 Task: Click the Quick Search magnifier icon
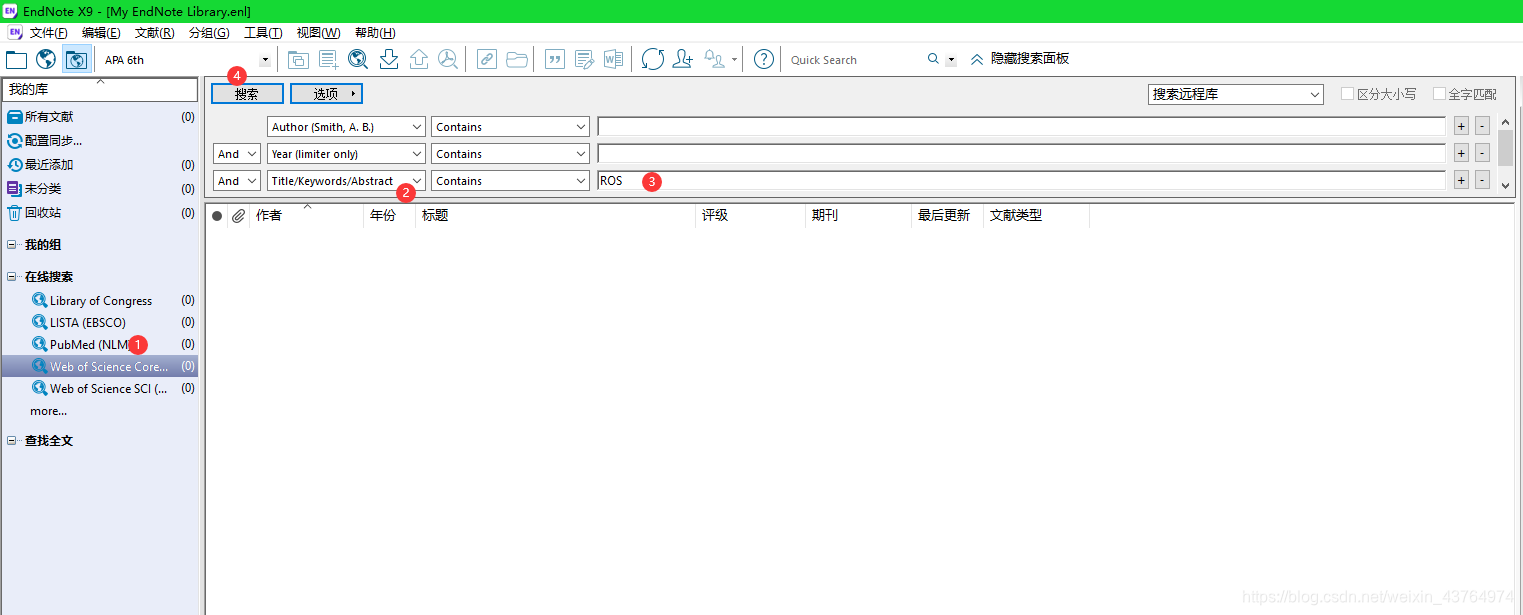click(x=933, y=59)
